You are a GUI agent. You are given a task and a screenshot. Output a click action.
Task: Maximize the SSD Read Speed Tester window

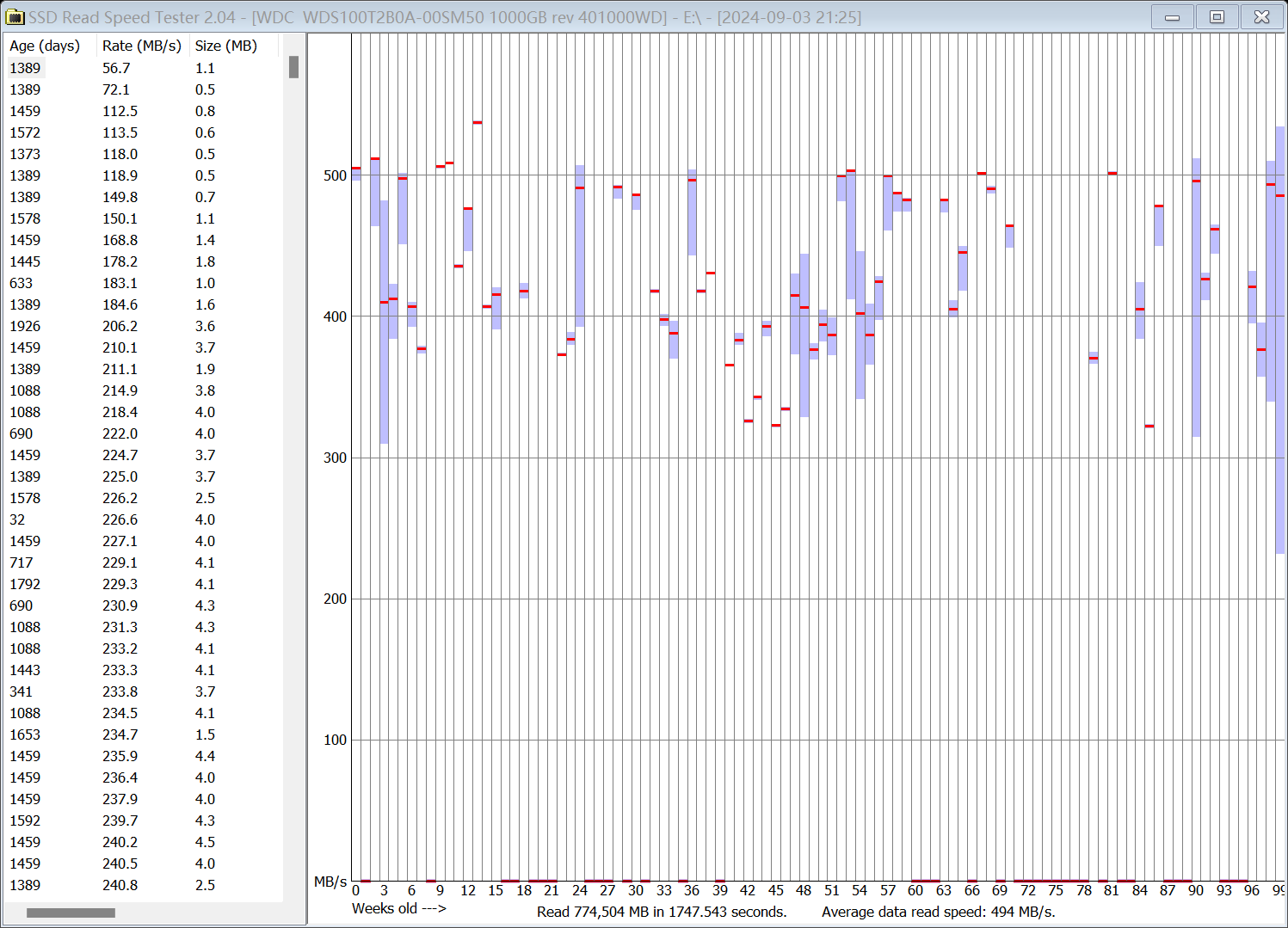[1217, 17]
